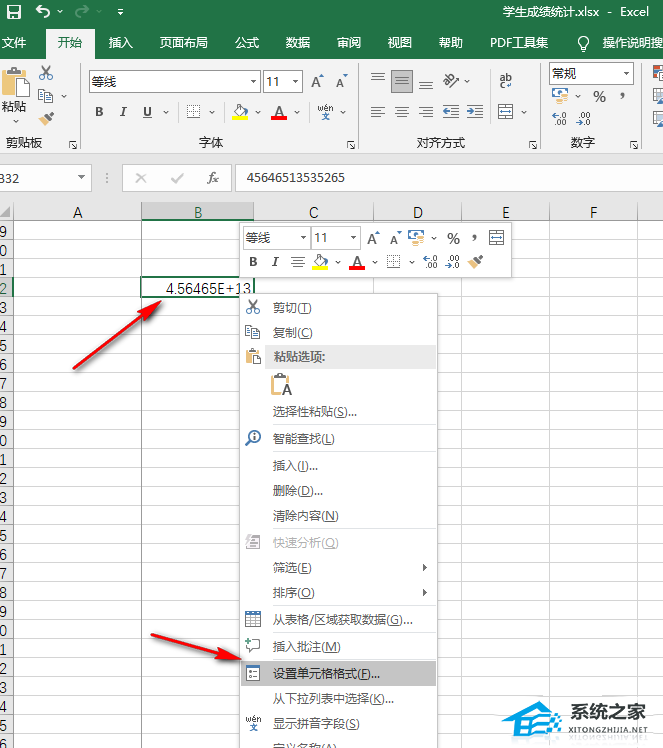Open fill color dropdown arrow in ribbon

click(258, 113)
